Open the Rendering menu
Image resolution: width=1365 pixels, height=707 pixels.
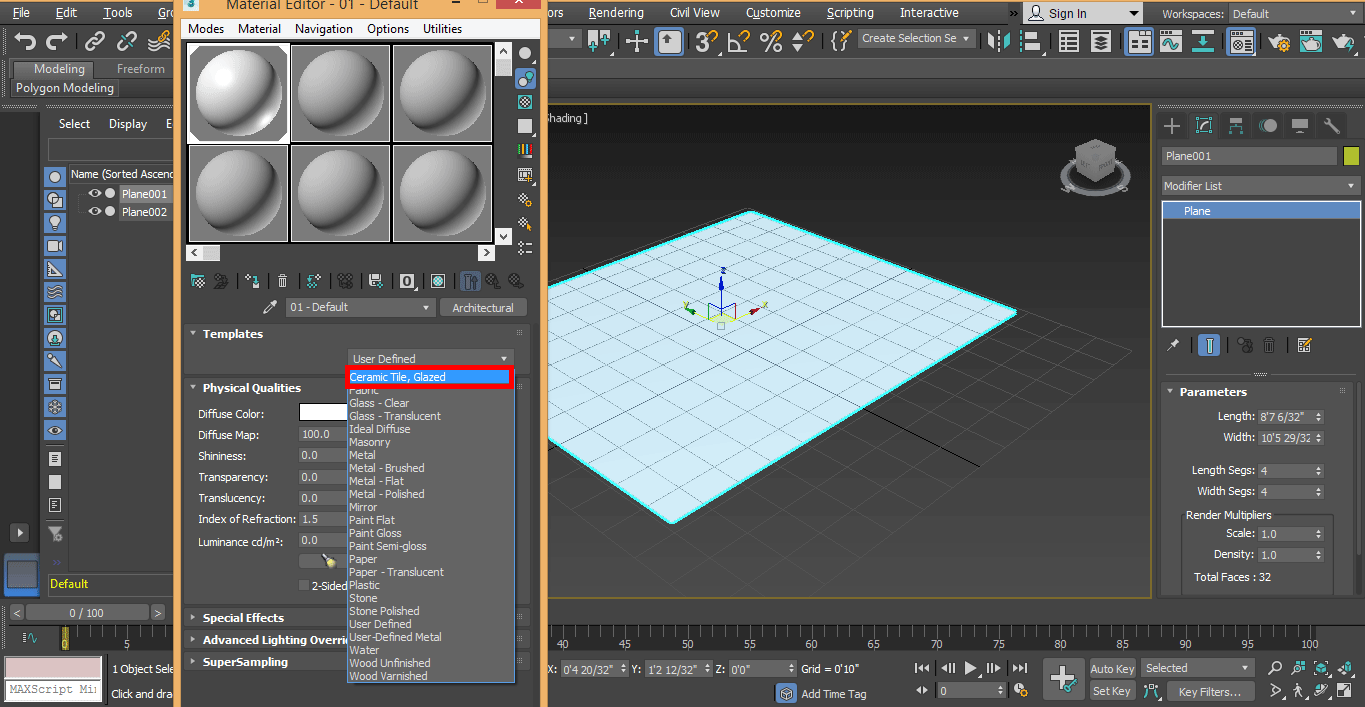[615, 13]
